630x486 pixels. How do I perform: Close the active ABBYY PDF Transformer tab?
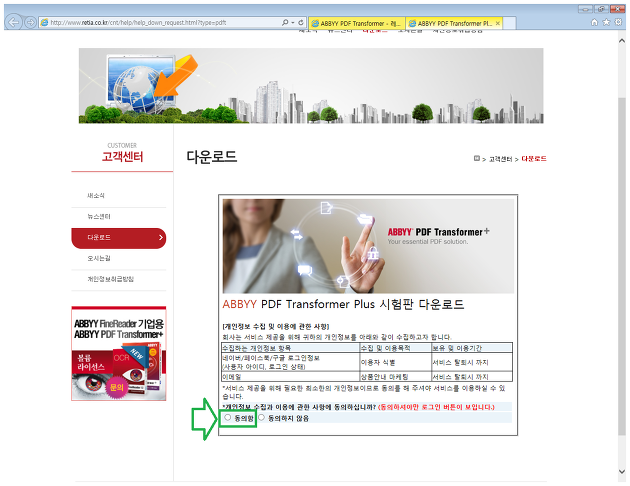[x=497, y=23]
